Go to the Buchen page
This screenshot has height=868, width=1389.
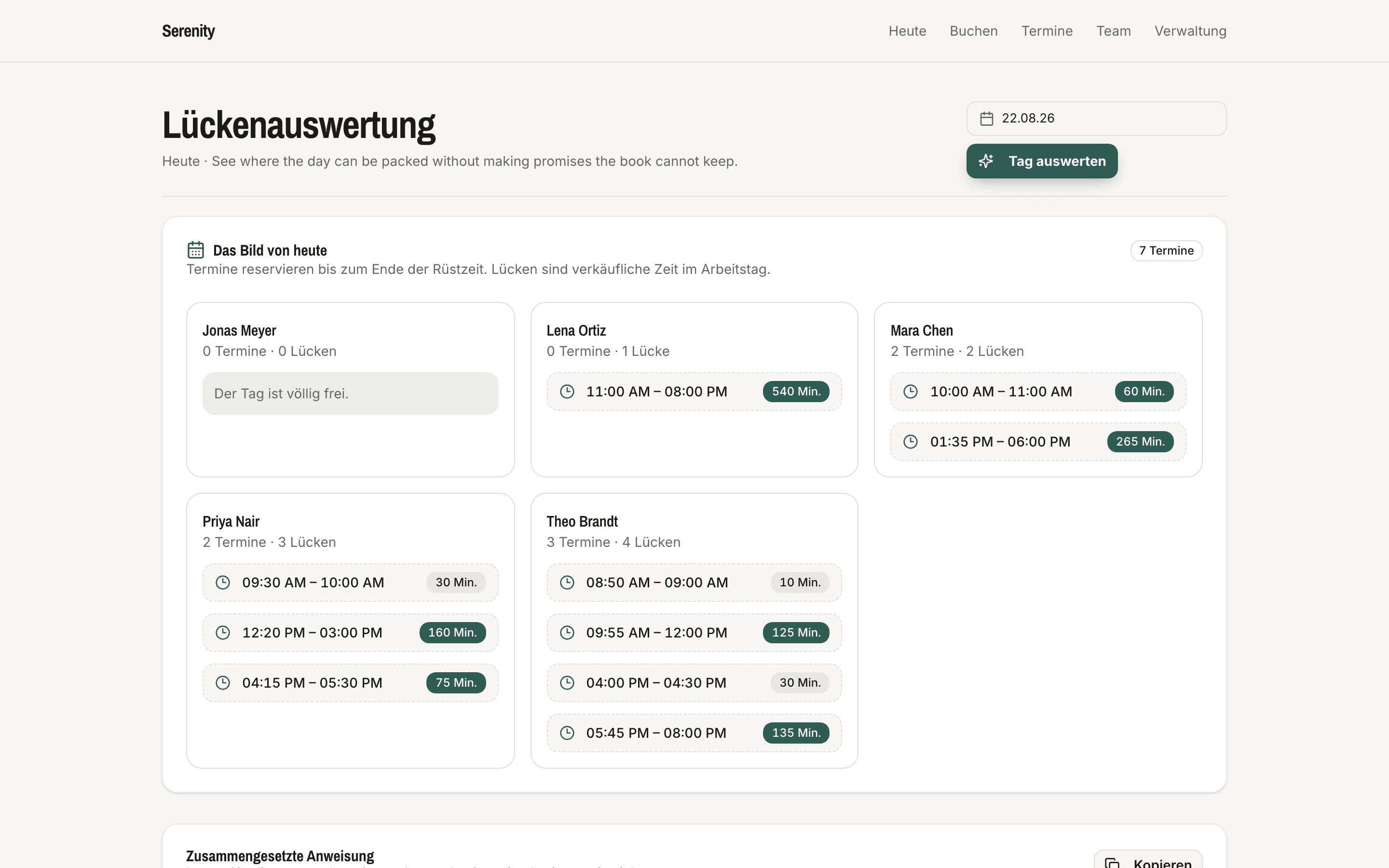pos(973,31)
